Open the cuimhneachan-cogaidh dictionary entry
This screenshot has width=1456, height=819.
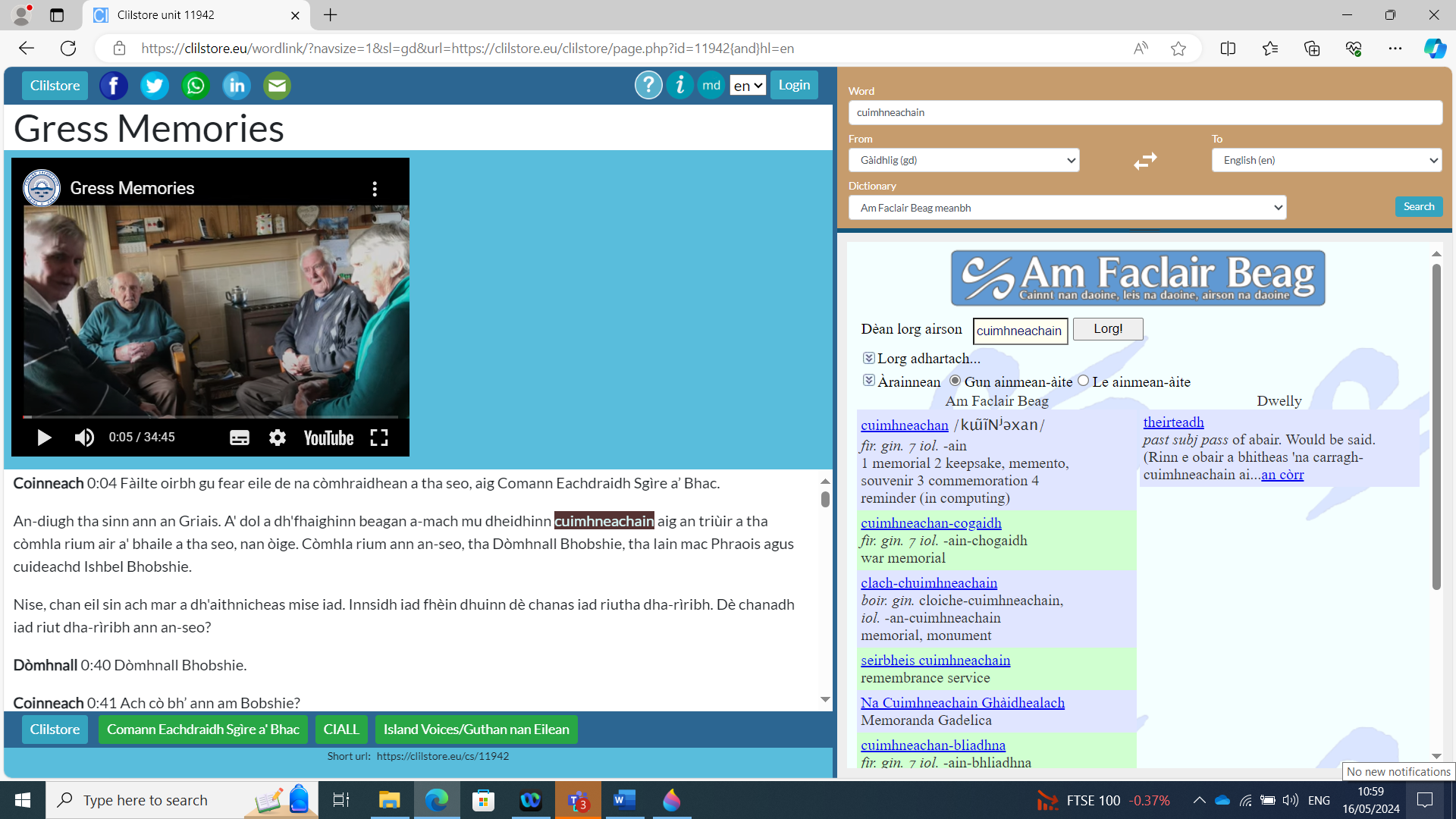(930, 522)
